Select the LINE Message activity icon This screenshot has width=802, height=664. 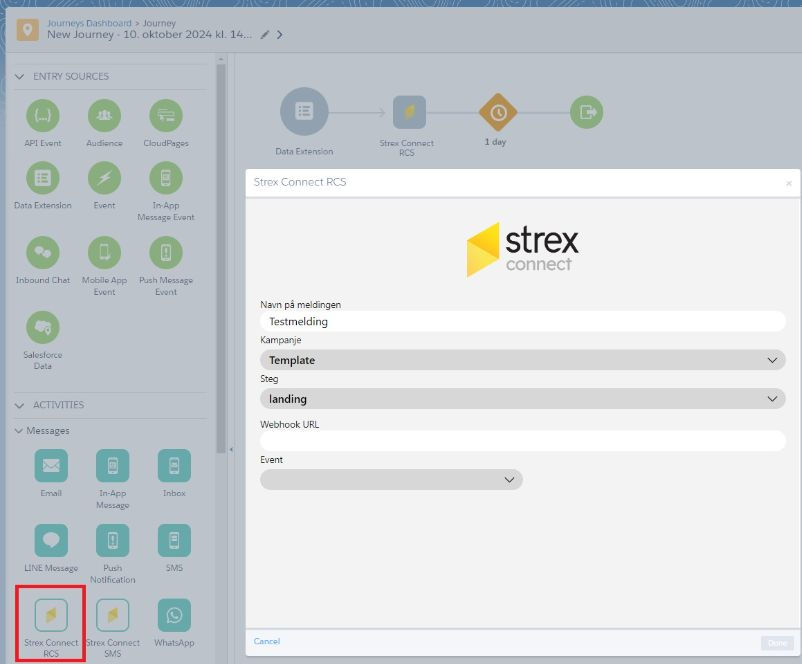(51, 540)
